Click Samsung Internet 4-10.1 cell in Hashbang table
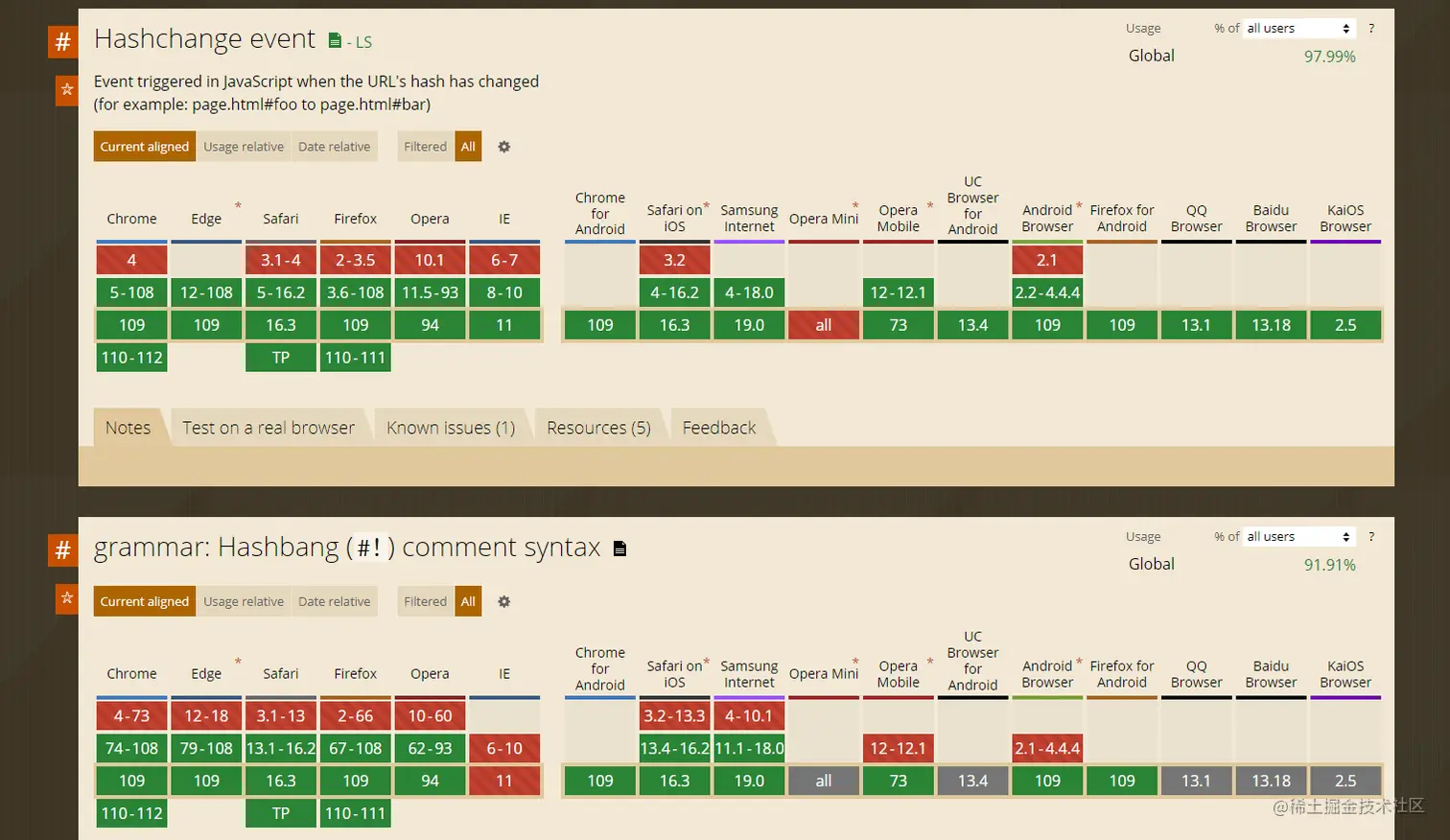Viewport: 1450px width, 840px height. (749, 715)
